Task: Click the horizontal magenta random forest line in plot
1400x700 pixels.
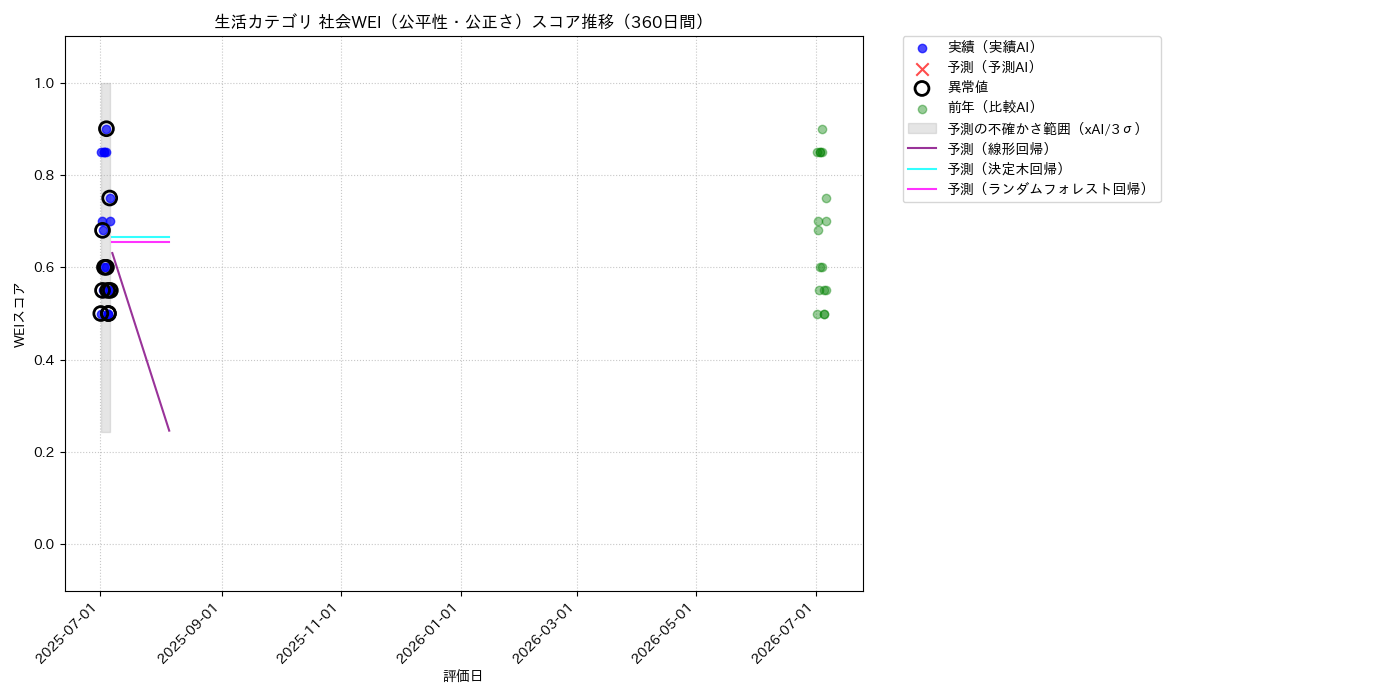Action: [140, 242]
